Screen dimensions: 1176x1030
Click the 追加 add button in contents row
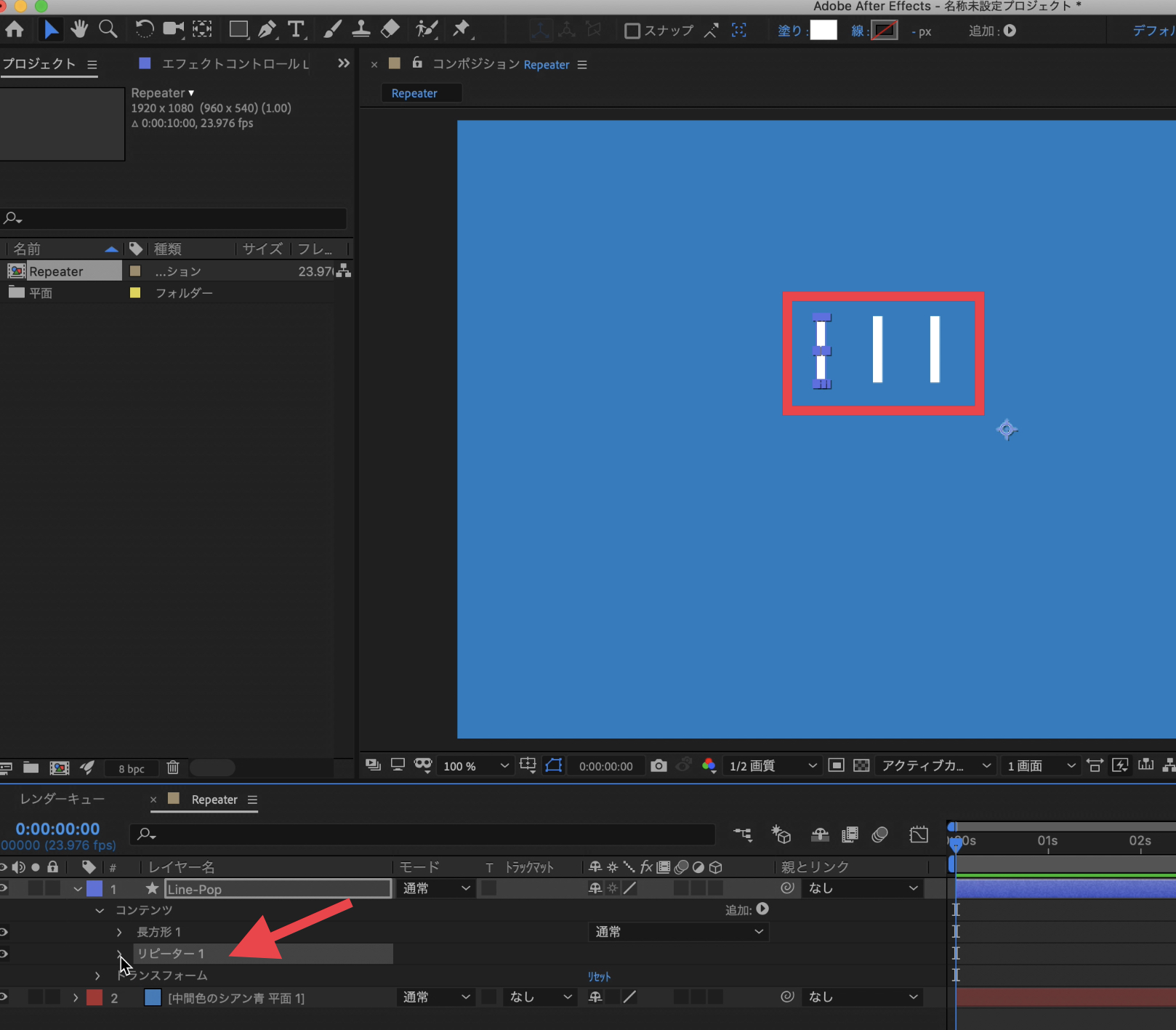[x=762, y=909]
